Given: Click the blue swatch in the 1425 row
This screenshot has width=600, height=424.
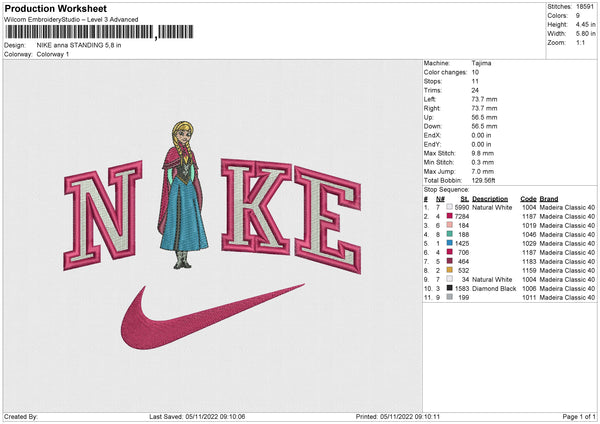Looking at the screenshot, I should coord(449,243).
